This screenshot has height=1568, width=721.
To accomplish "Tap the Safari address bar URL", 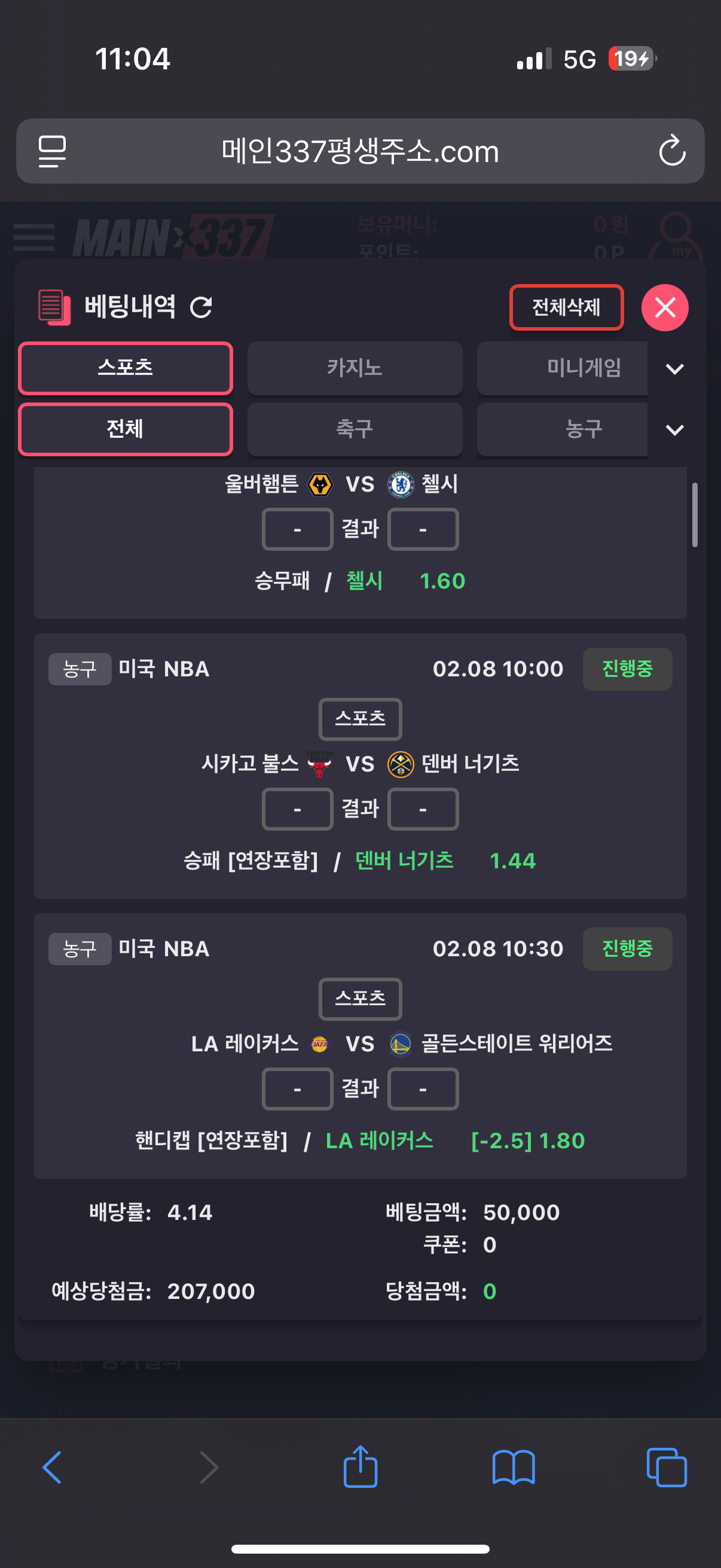I will click(360, 151).
